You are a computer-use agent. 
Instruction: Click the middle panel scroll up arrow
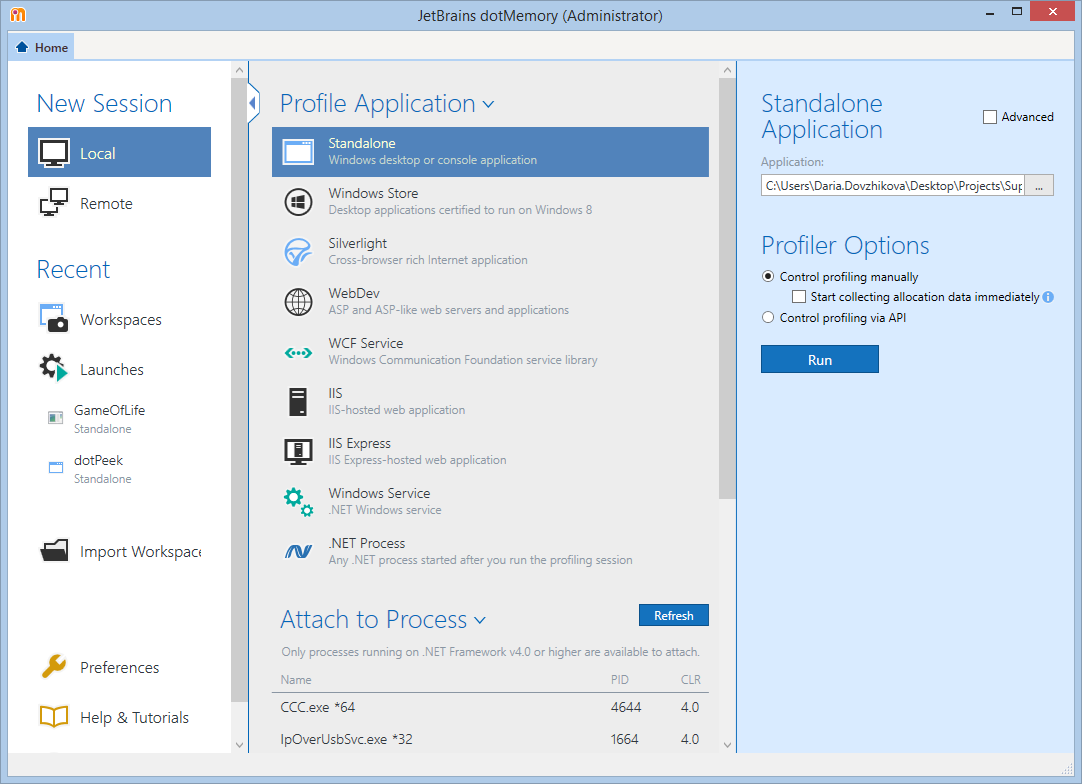click(727, 70)
